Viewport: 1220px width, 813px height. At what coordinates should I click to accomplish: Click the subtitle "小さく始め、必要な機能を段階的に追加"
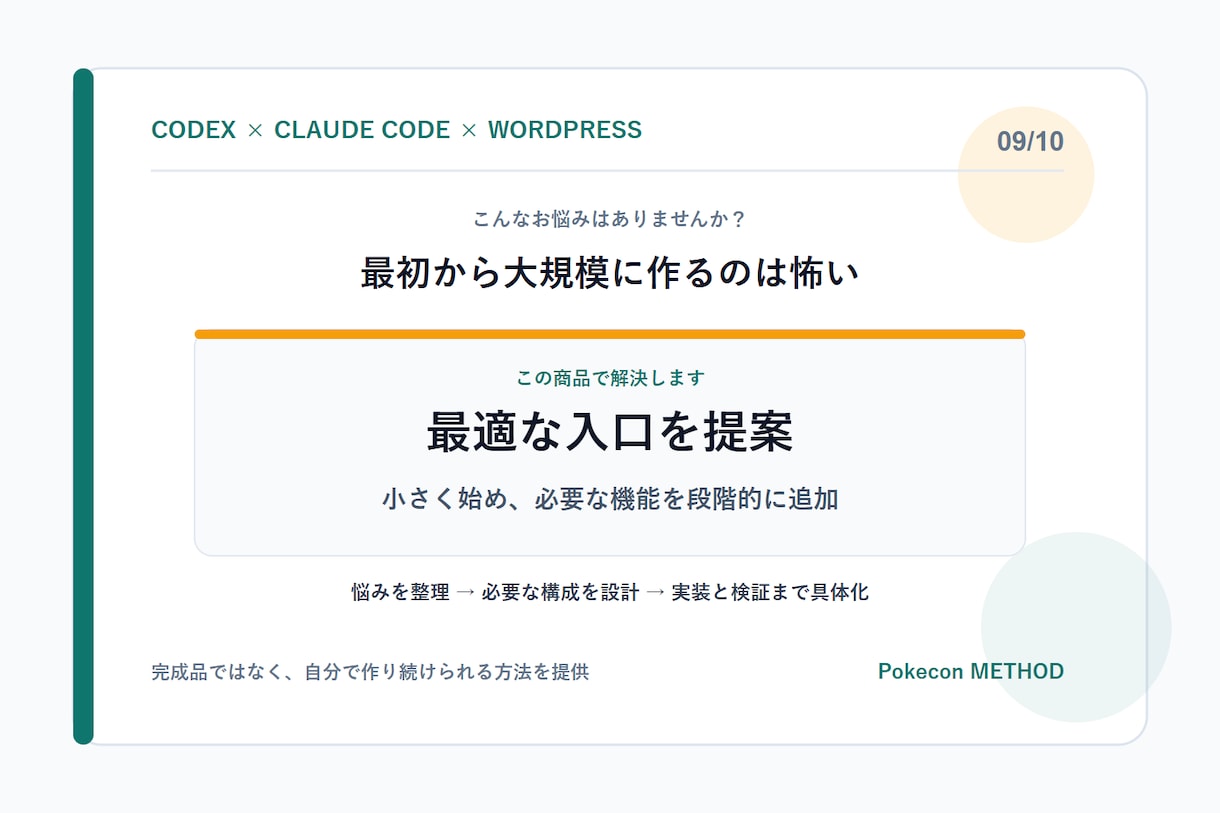610,499
